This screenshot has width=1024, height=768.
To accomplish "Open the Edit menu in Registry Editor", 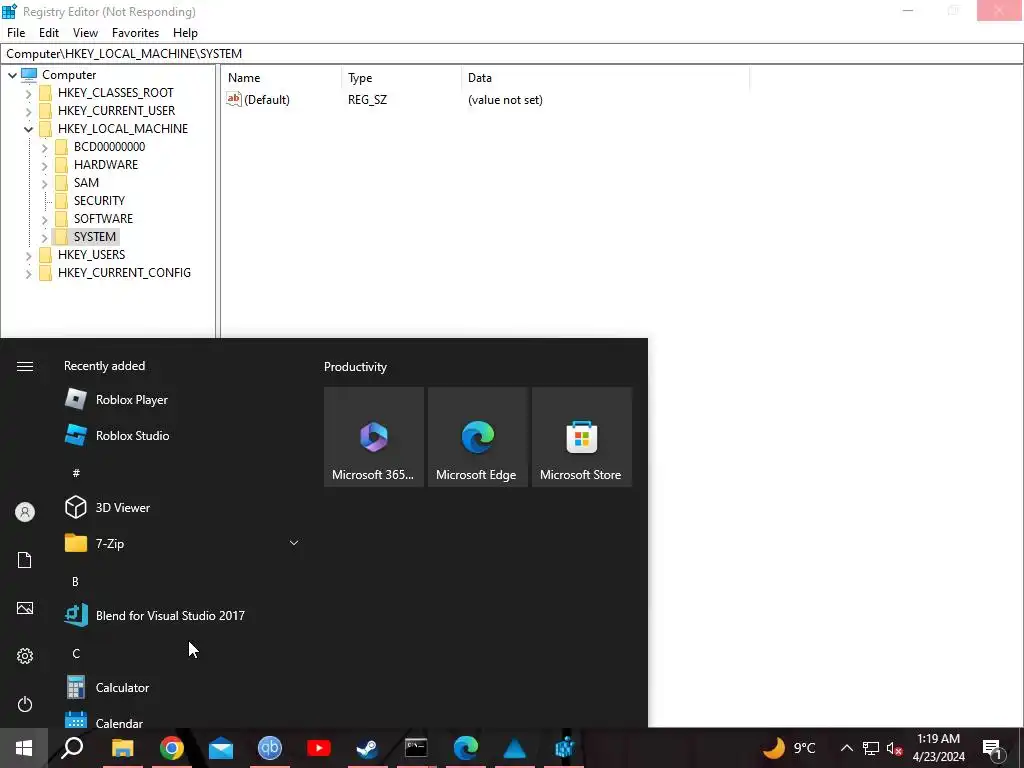I will point(48,33).
